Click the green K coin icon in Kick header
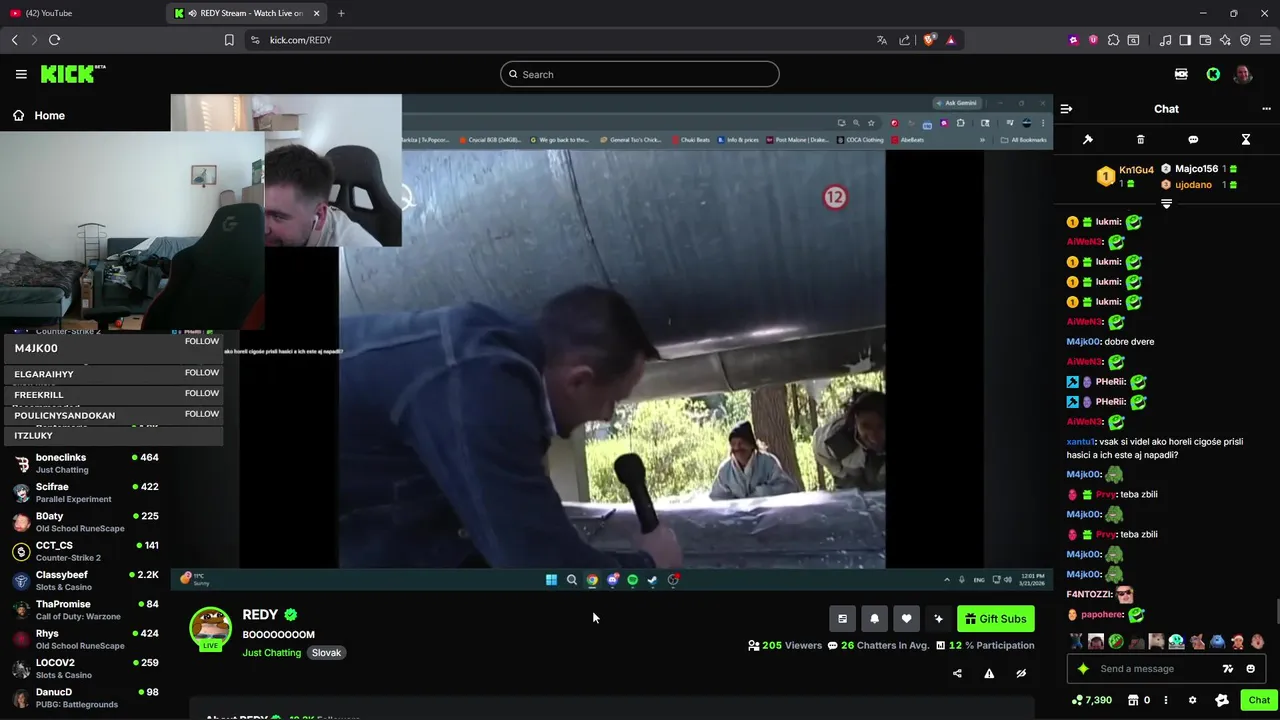 pos(1213,74)
